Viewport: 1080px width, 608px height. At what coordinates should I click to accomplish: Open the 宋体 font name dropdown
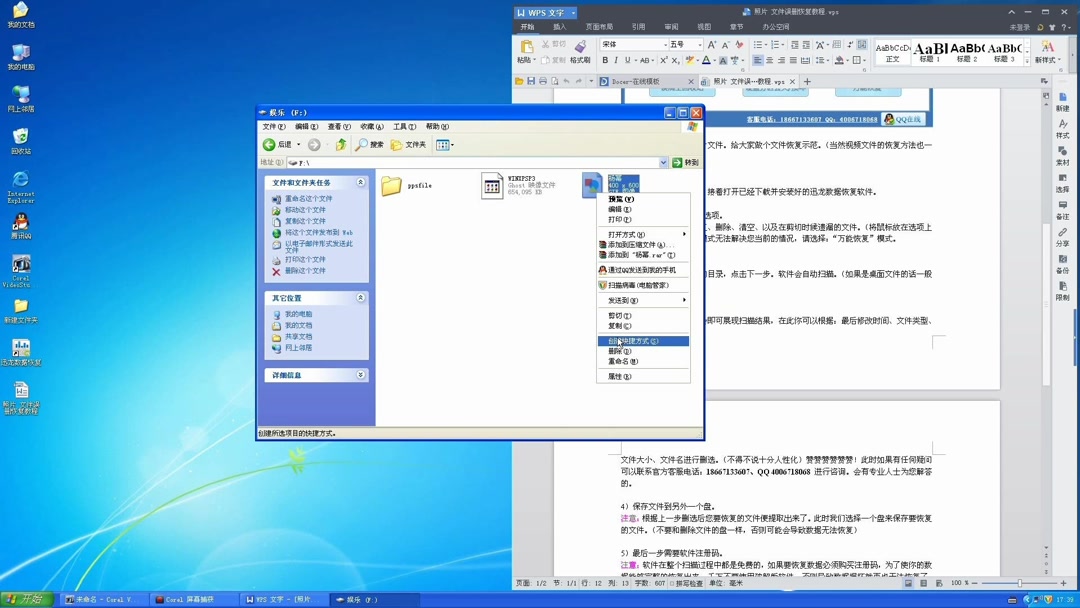[x=665, y=44]
